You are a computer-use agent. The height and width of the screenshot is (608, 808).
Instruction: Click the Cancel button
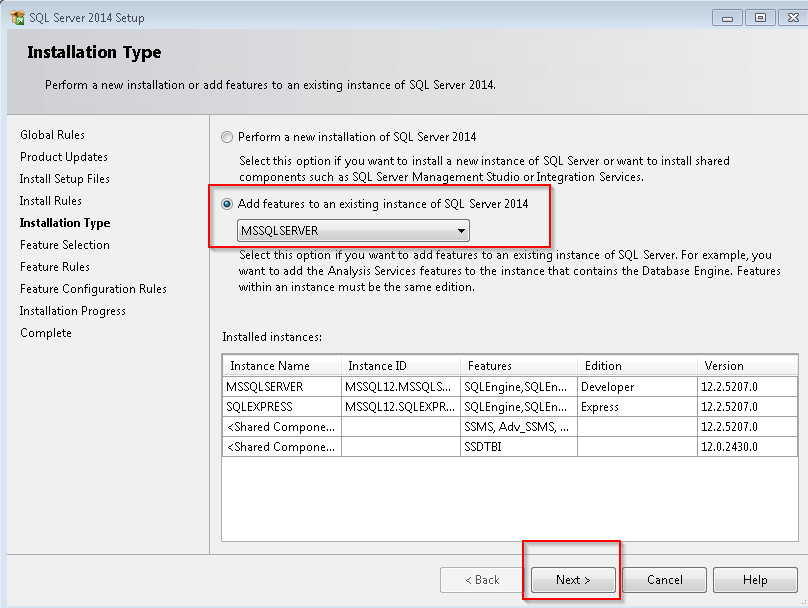664,579
